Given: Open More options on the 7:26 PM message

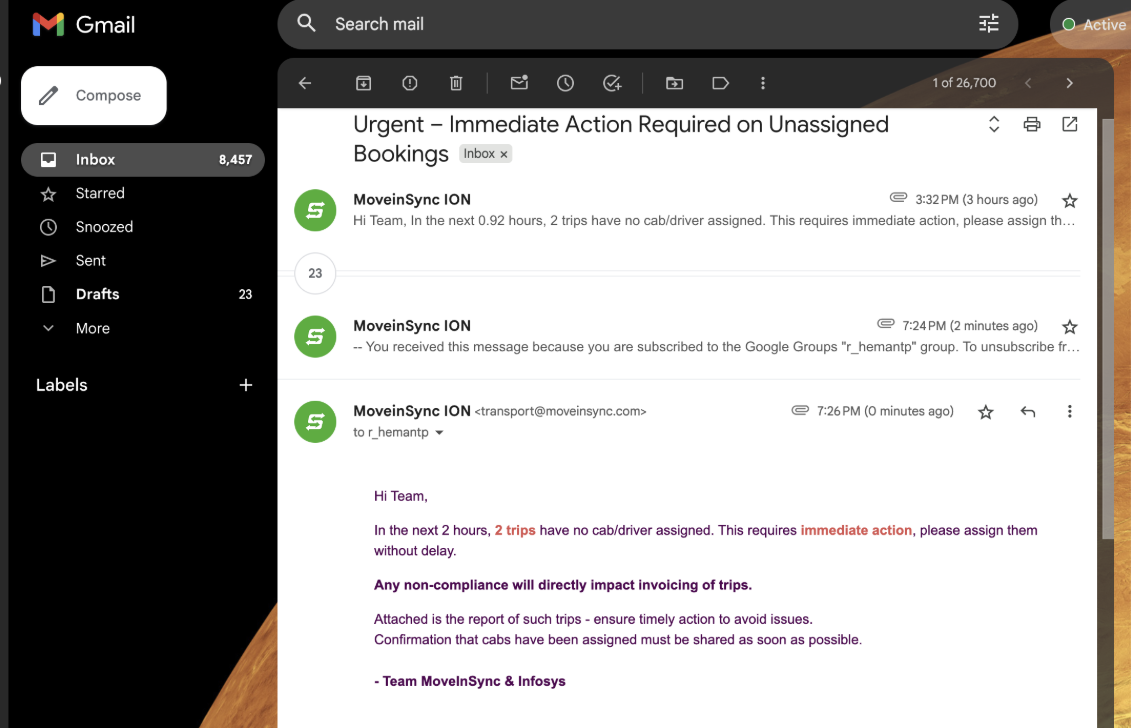Looking at the screenshot, I should tap(1070, 411).
